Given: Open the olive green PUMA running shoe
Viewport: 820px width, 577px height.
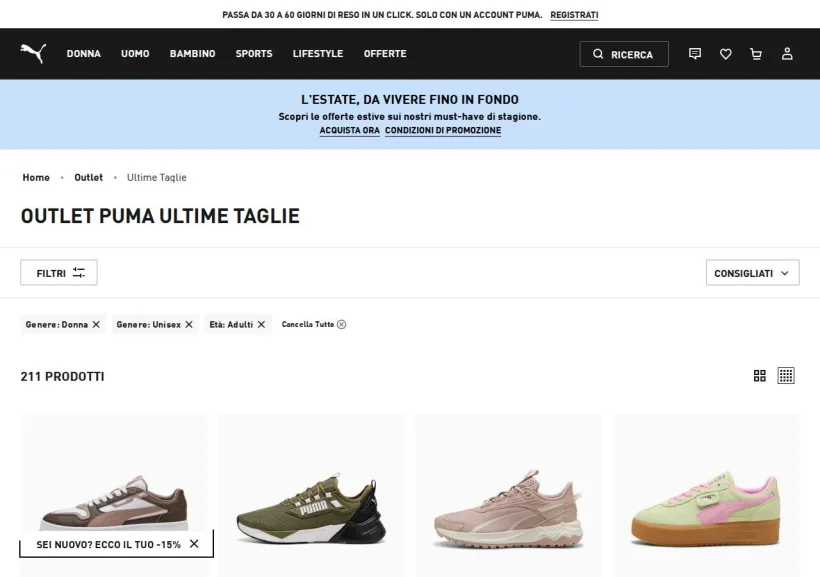Looking at the screenshot, I should click(311, 495).
